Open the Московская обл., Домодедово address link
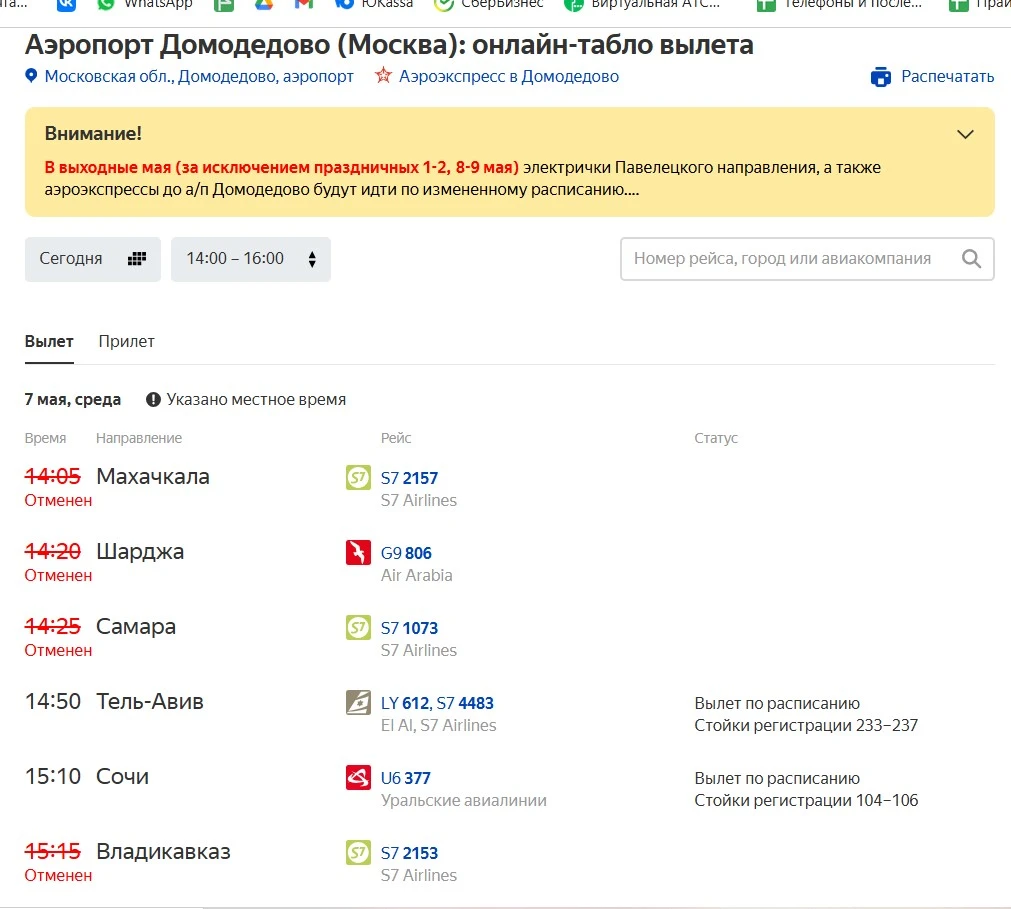Viewport: 1011px width, 909px height. coord(199,76)
